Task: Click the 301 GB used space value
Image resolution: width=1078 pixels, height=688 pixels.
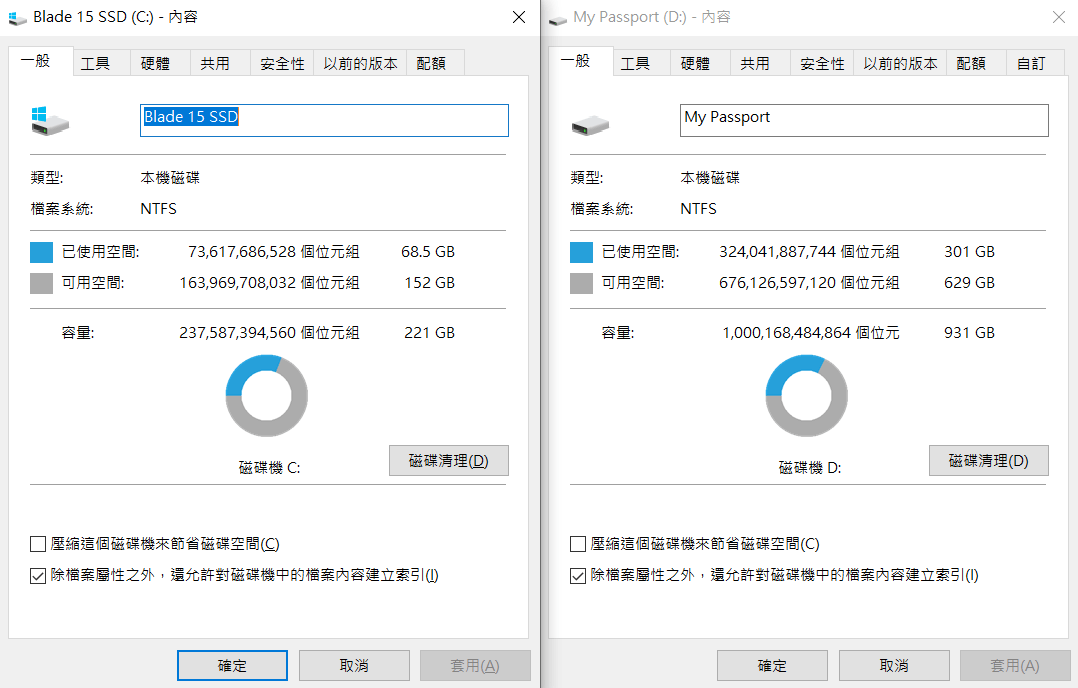Action: (969, 252)
